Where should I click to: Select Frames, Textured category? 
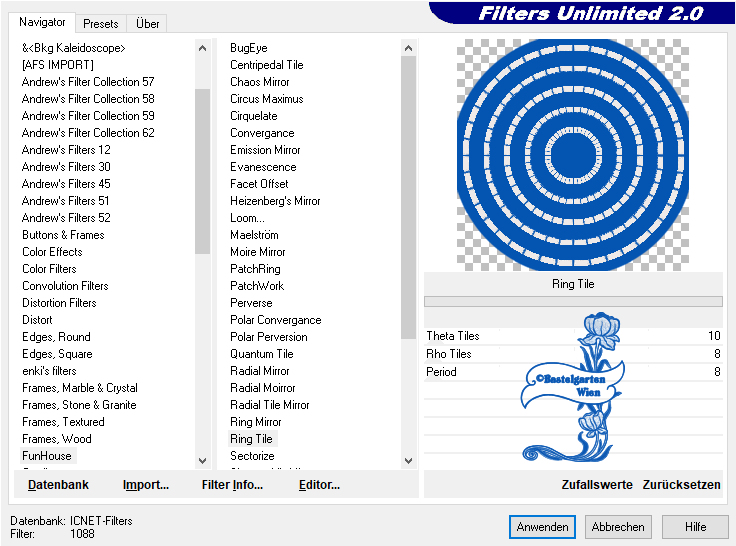[x=63, y=422]
